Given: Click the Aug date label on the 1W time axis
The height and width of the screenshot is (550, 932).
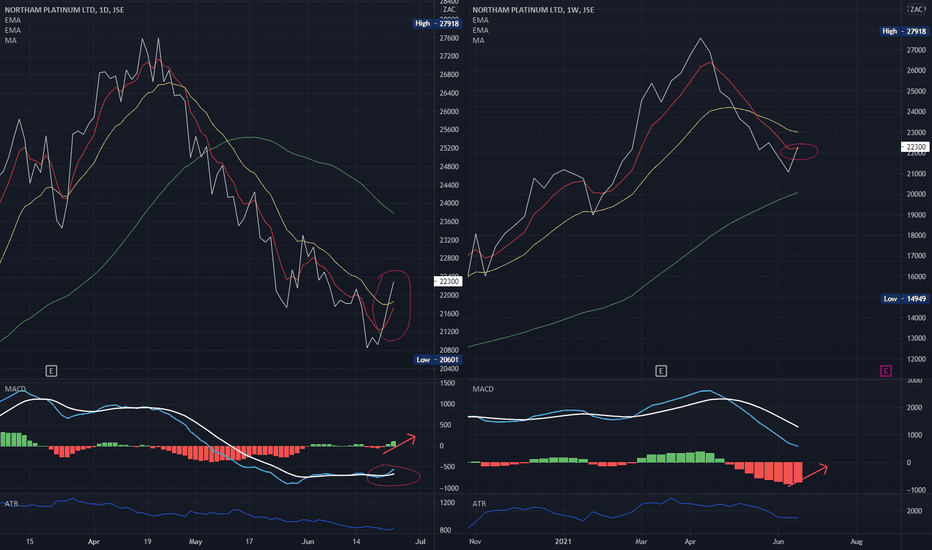Looking at the screenshot, I should (857, 542).
